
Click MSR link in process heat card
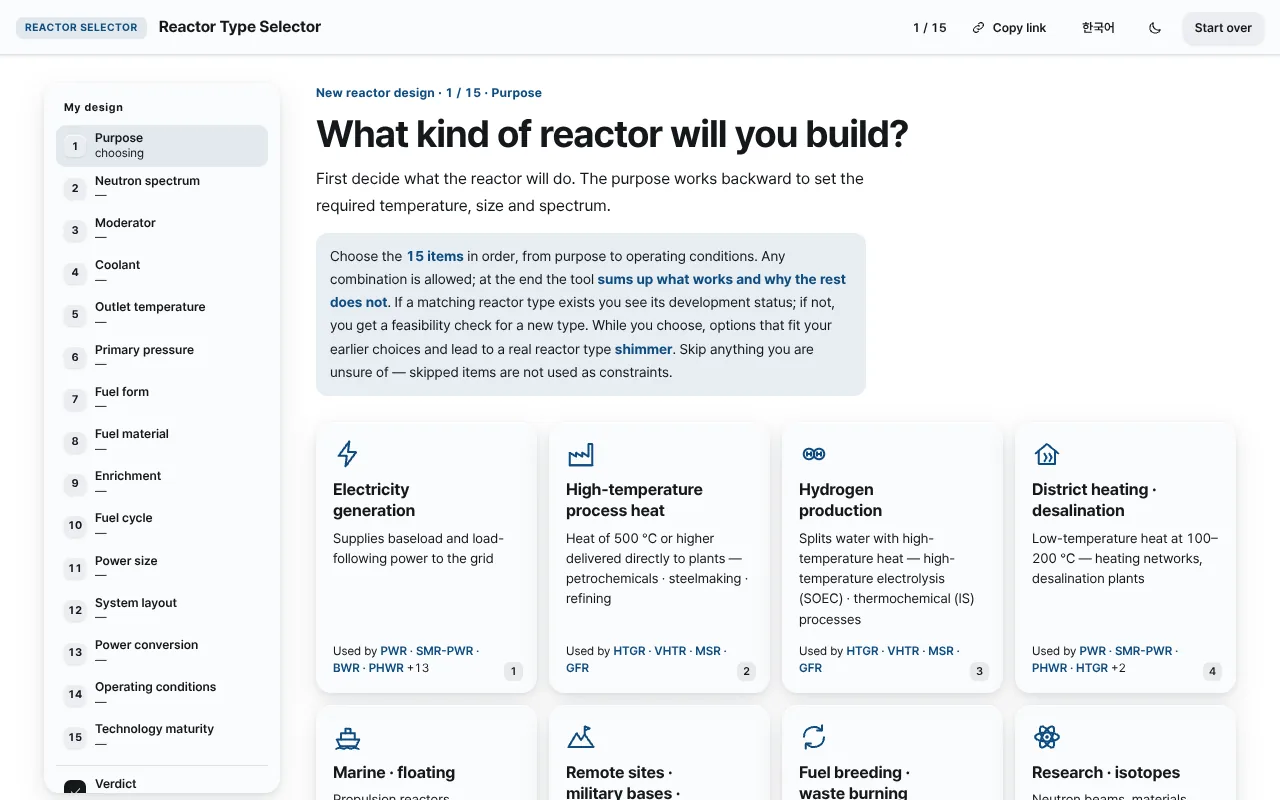tap(708, 651)
